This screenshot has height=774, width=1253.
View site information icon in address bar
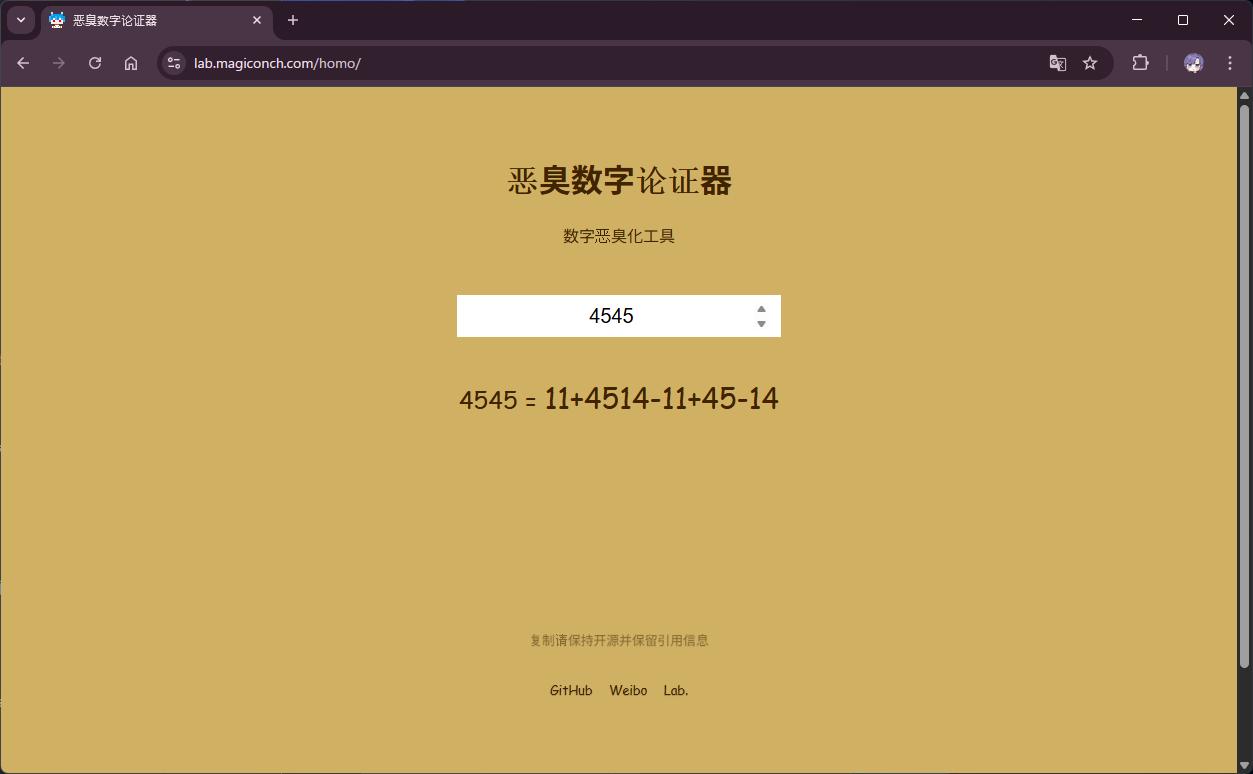click(174, 63)
